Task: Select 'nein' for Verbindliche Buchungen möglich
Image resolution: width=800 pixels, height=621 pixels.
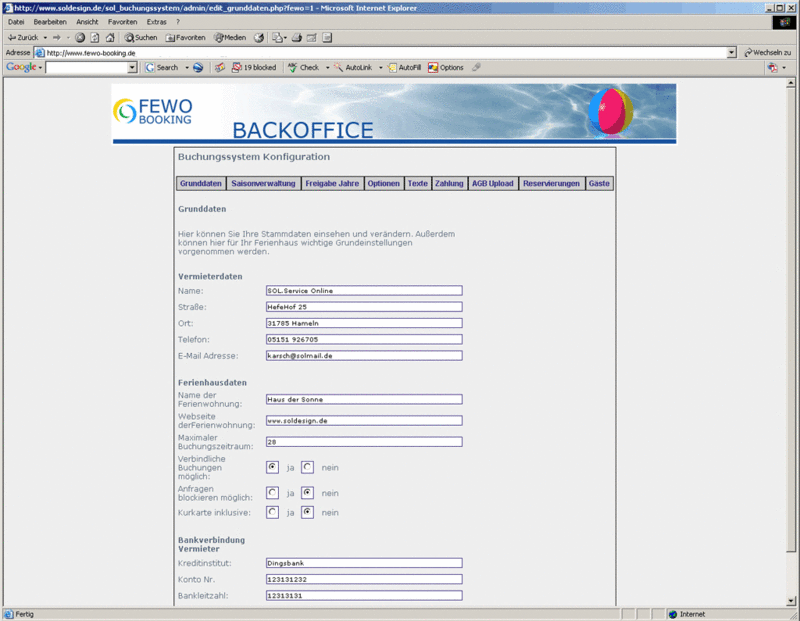Action: pyautogui.click(x=307, y=467)
